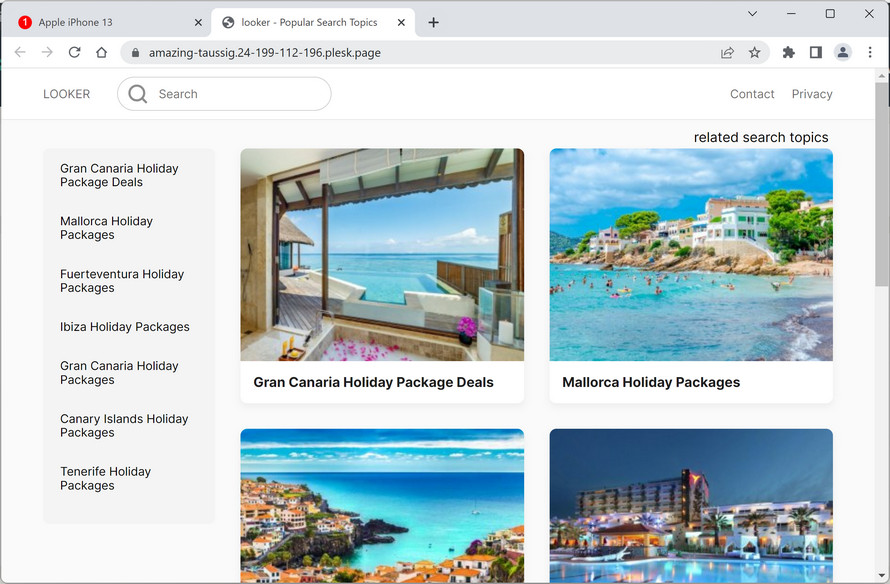This screenshot has height=584, width=890.
Task: Open the Extensions puzzle icon
Action: click(x=788, y=53)
